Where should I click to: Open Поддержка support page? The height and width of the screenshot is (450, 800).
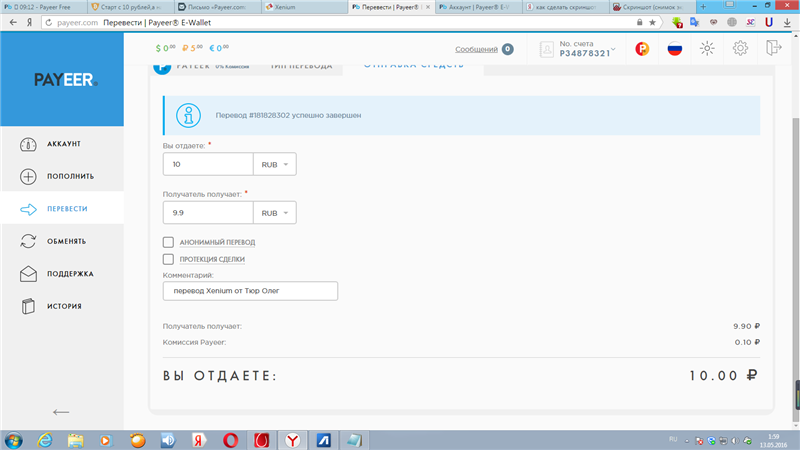[62, 274]
